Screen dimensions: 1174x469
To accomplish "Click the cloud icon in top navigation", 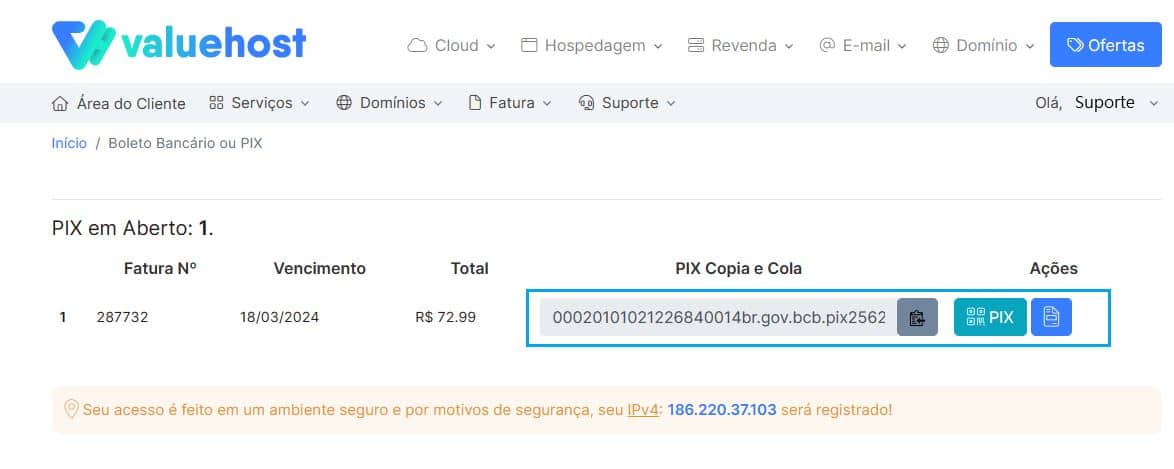I will (x=417, y=46).
